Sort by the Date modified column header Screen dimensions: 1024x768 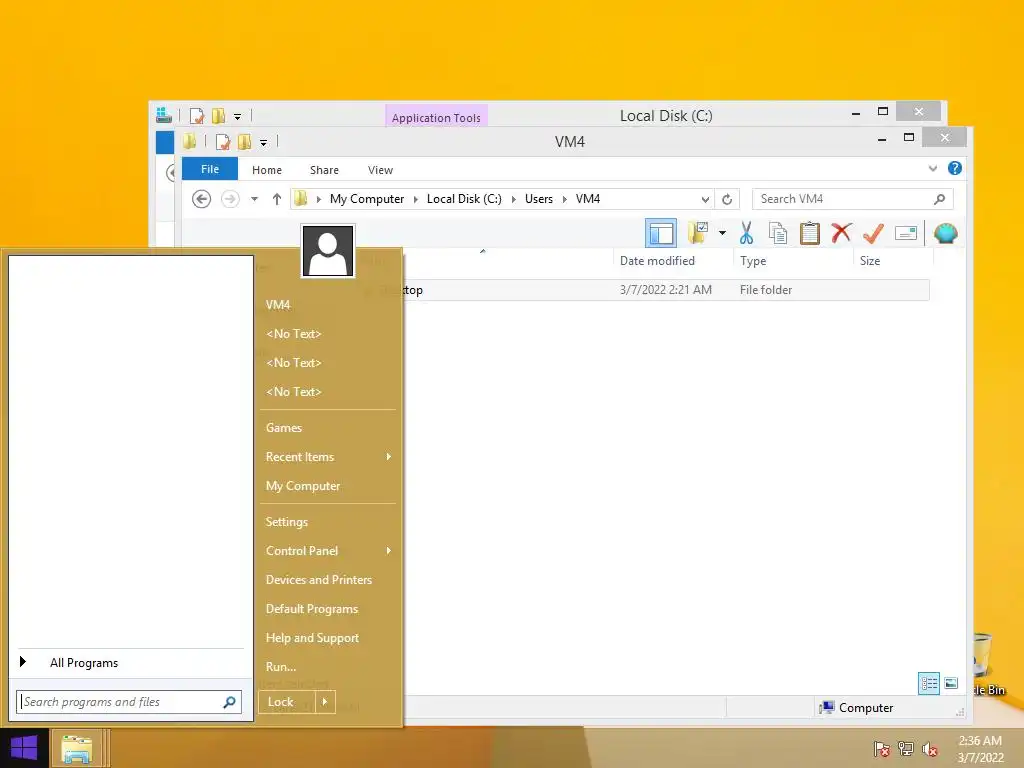pos(657,261)
